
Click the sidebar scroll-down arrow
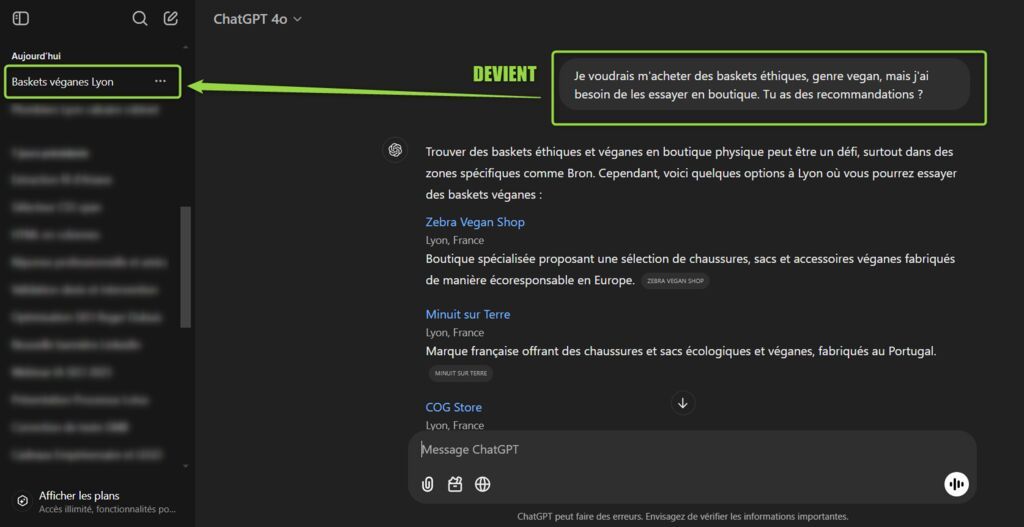point(185,466)
